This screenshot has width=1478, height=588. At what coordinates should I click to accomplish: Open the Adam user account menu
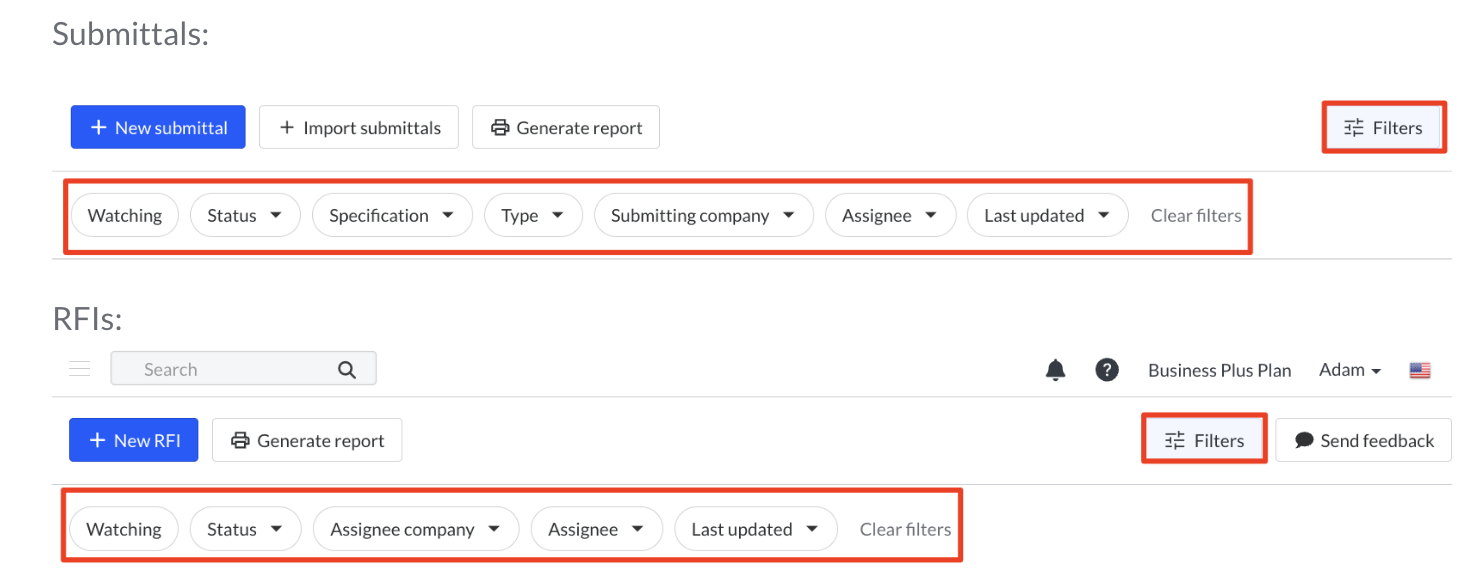[1349, 370]
